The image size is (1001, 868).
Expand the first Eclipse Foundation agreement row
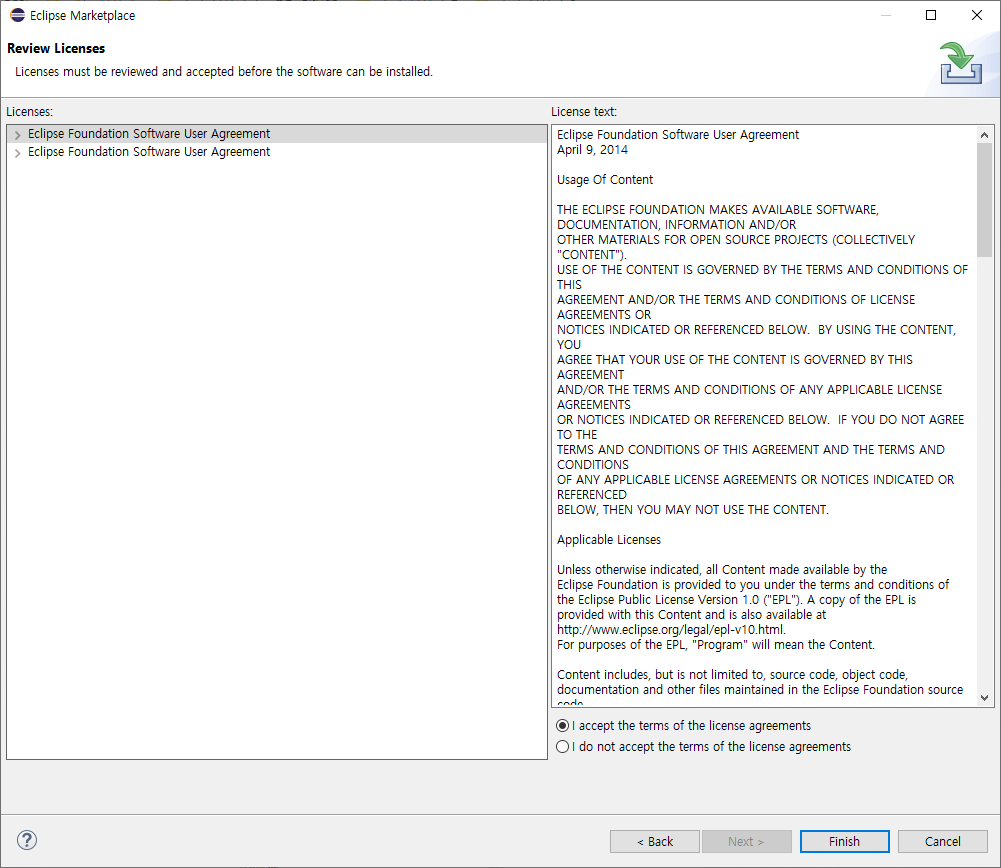[17, 135]
